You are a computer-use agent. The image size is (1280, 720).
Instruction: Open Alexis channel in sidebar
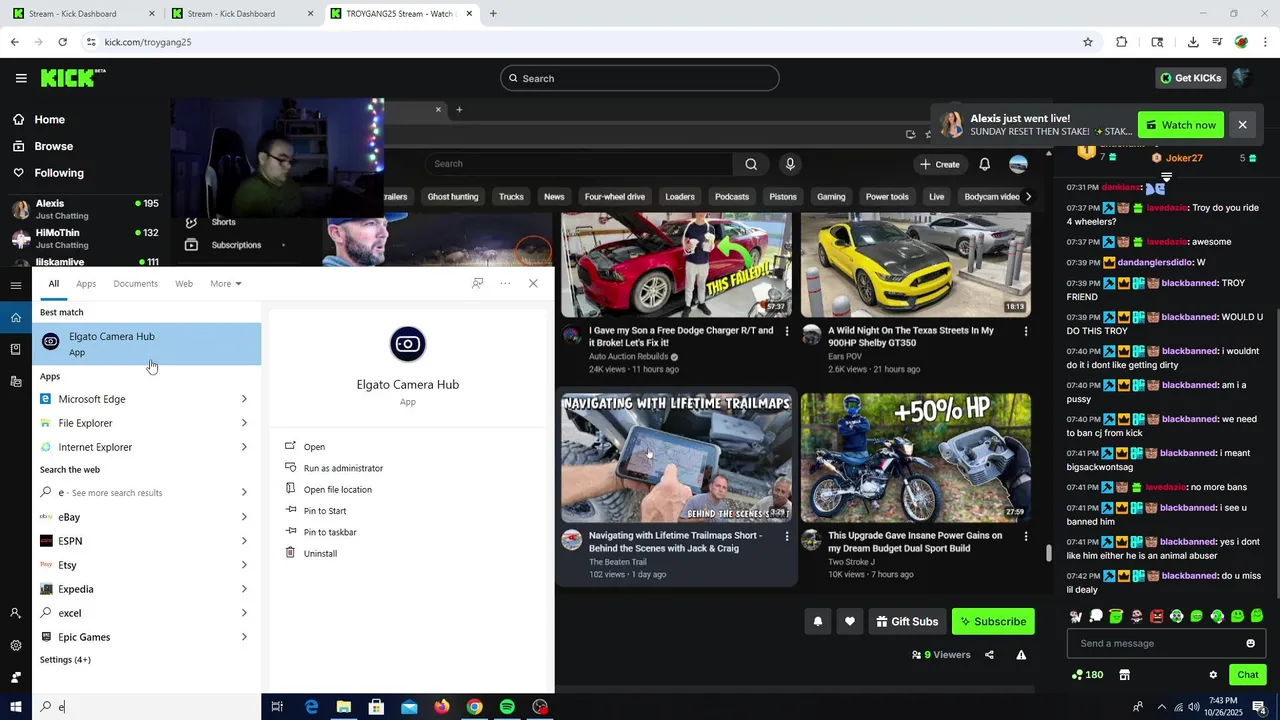[x=85, y=209]
